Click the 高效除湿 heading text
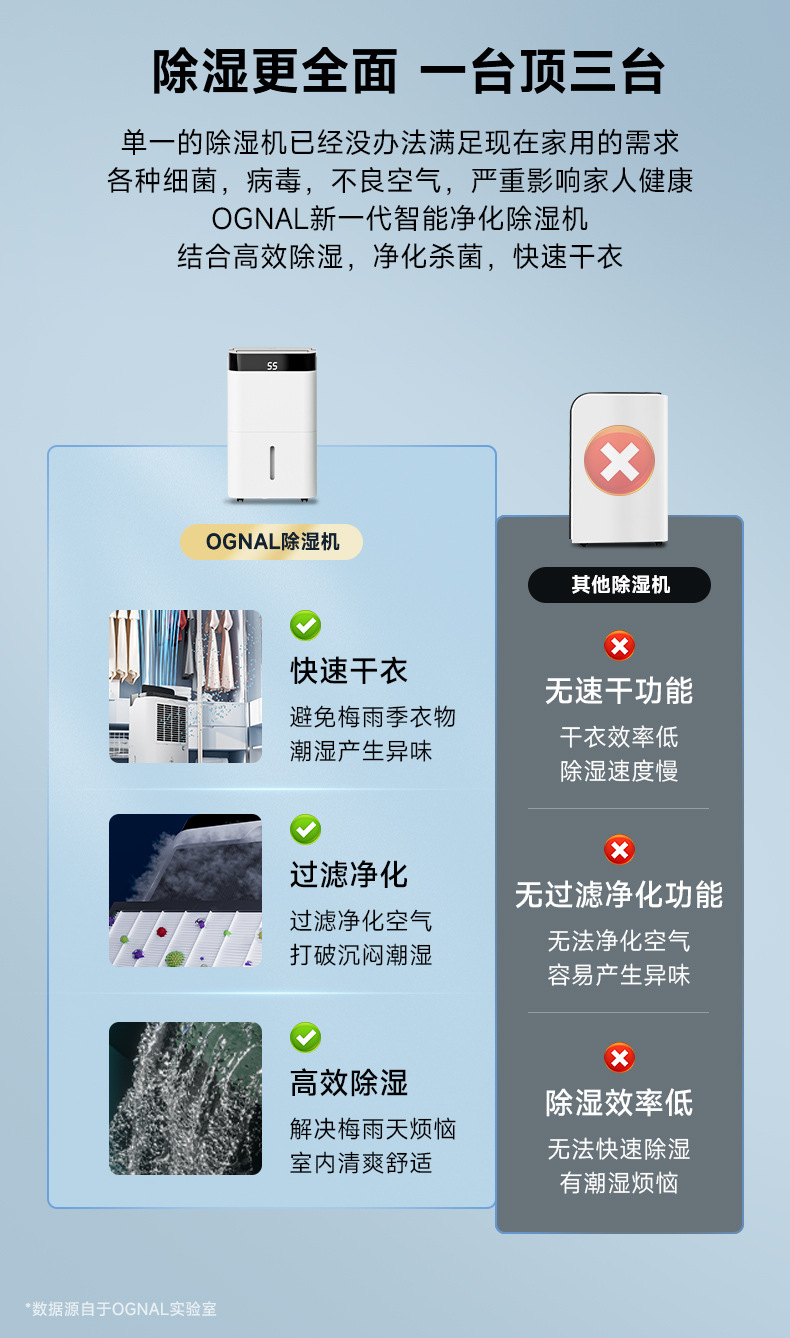The image size is (790, 1338). click(x=349, y=1082)
